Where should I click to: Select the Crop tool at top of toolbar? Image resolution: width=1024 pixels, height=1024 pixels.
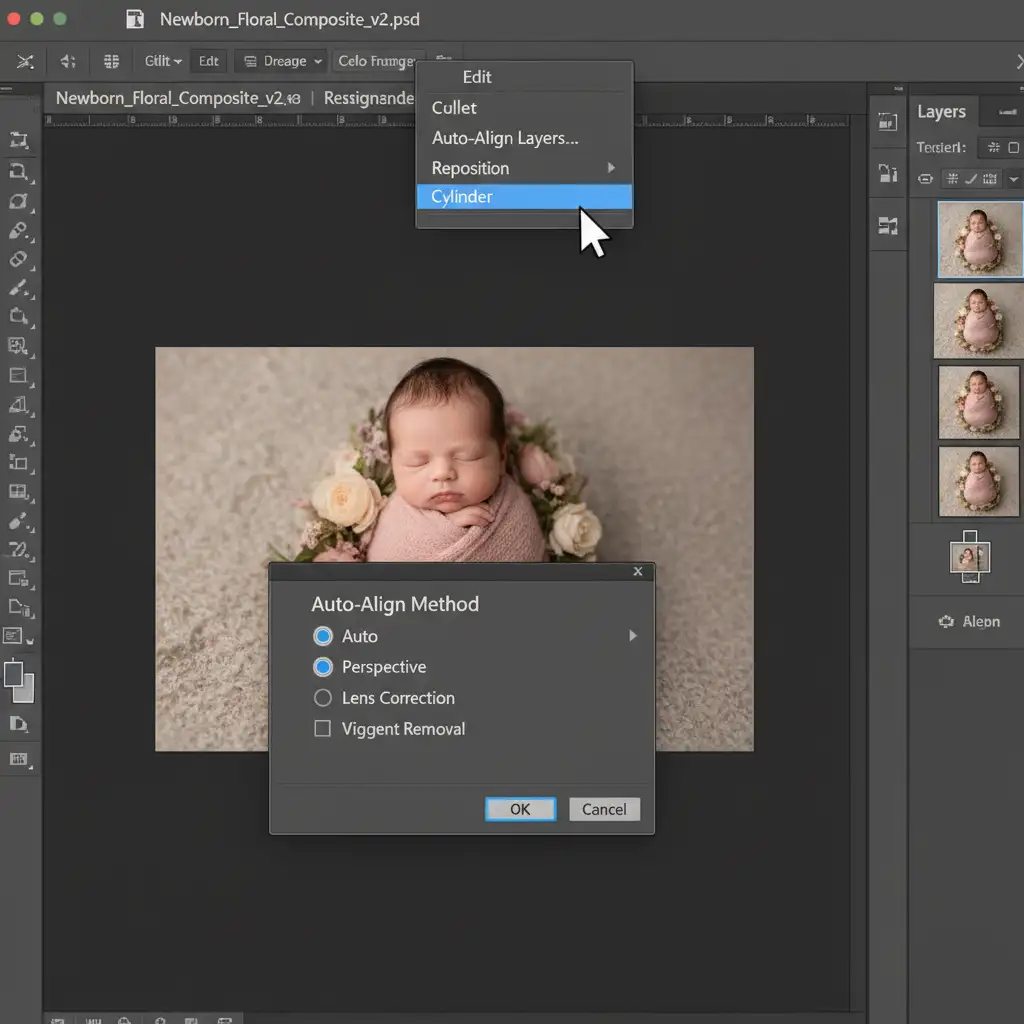click(x=18, y=141)
